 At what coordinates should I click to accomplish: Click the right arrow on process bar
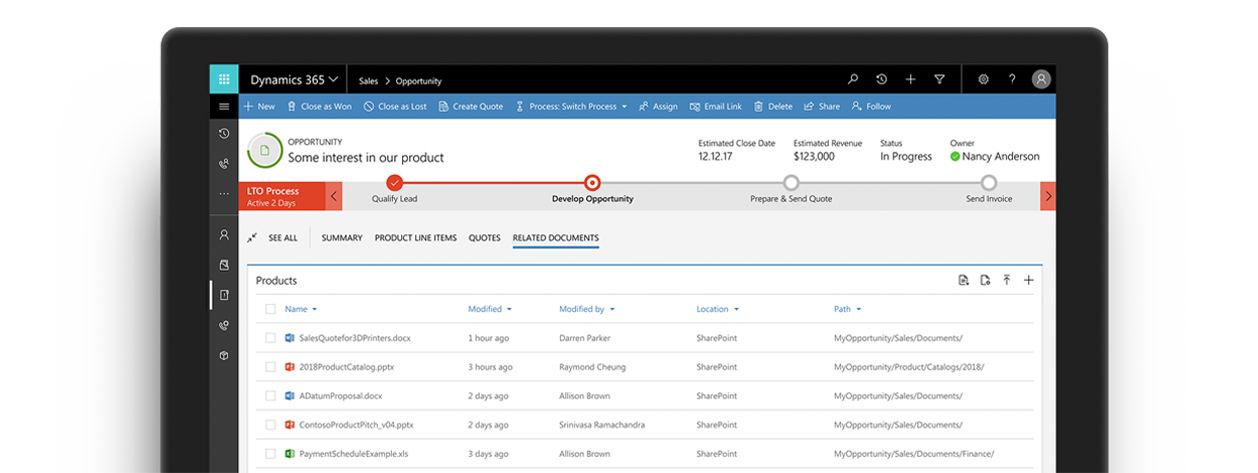[x=1047, y=196]
